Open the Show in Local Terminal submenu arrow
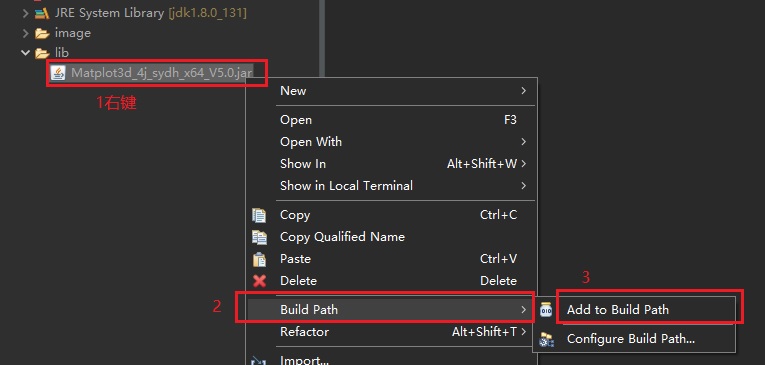The width and height of the screenshot is (765, 365). 523,185
